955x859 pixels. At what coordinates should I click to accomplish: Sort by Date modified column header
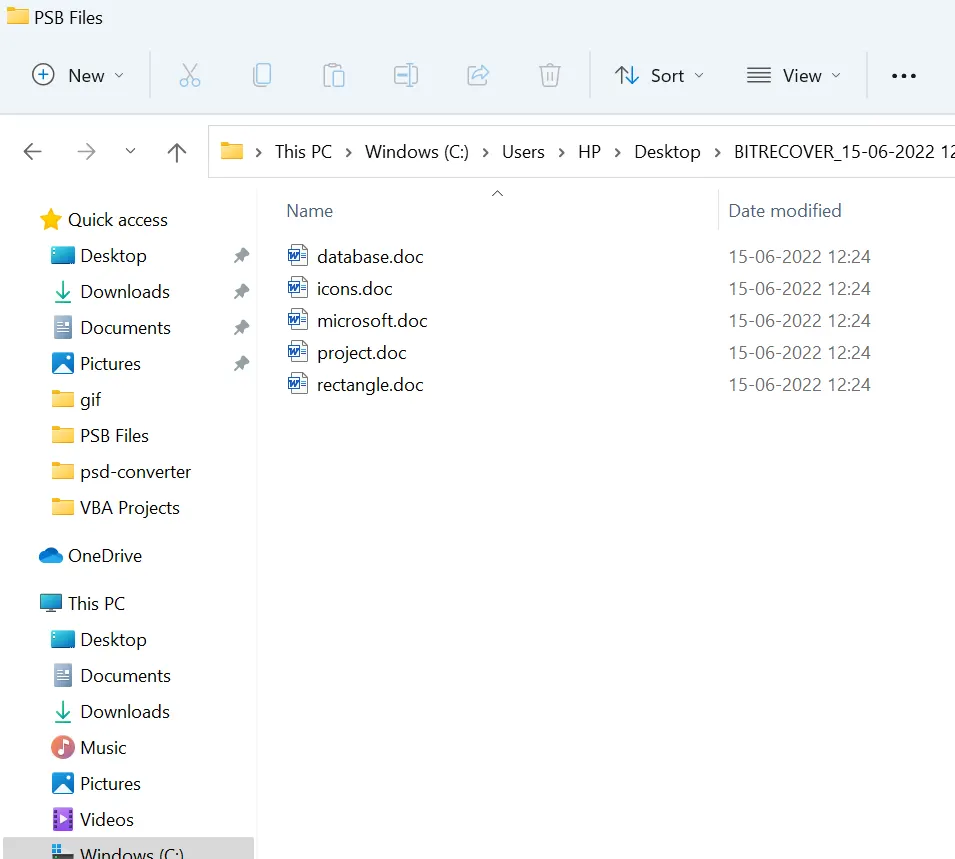click(784, 211)
